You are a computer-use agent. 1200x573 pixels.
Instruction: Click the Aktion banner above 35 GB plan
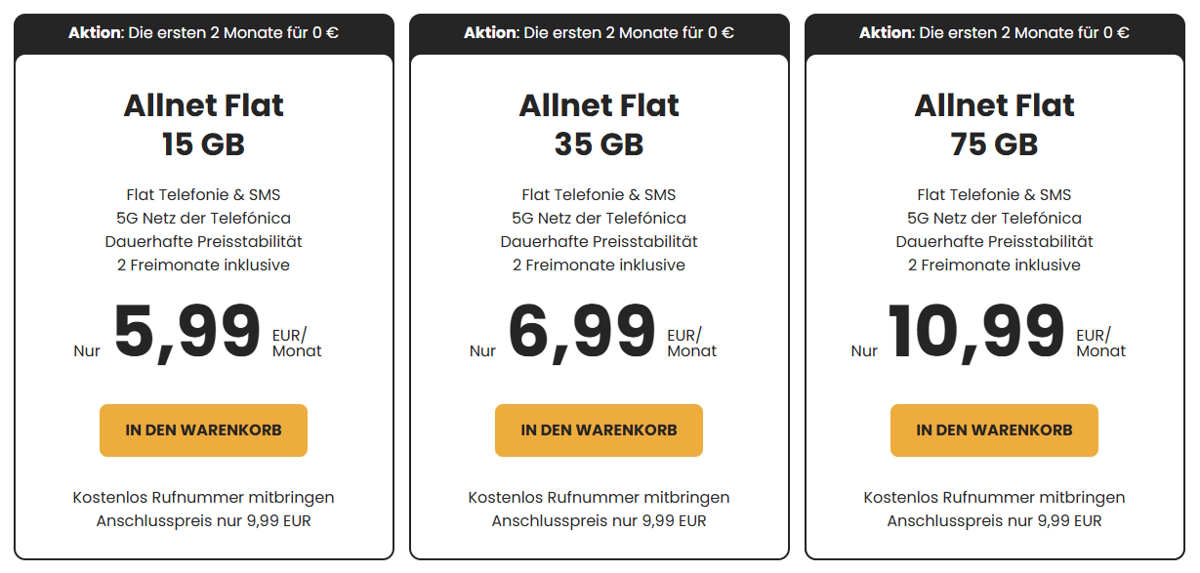coord(599,33)
